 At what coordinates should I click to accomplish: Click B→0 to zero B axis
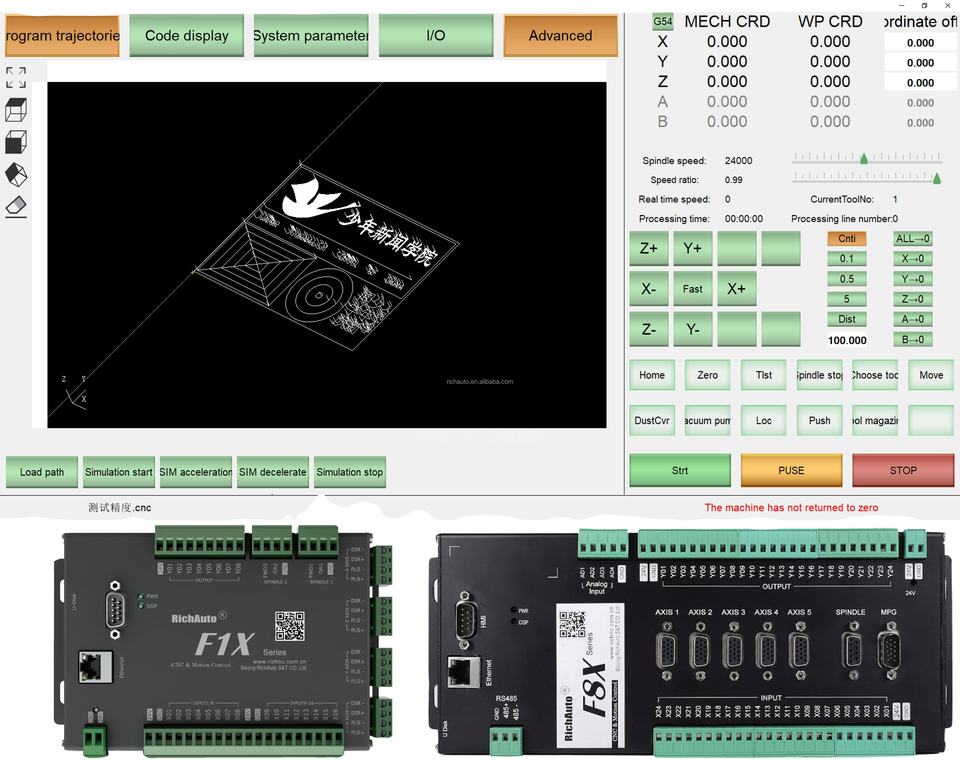point(913,339)
